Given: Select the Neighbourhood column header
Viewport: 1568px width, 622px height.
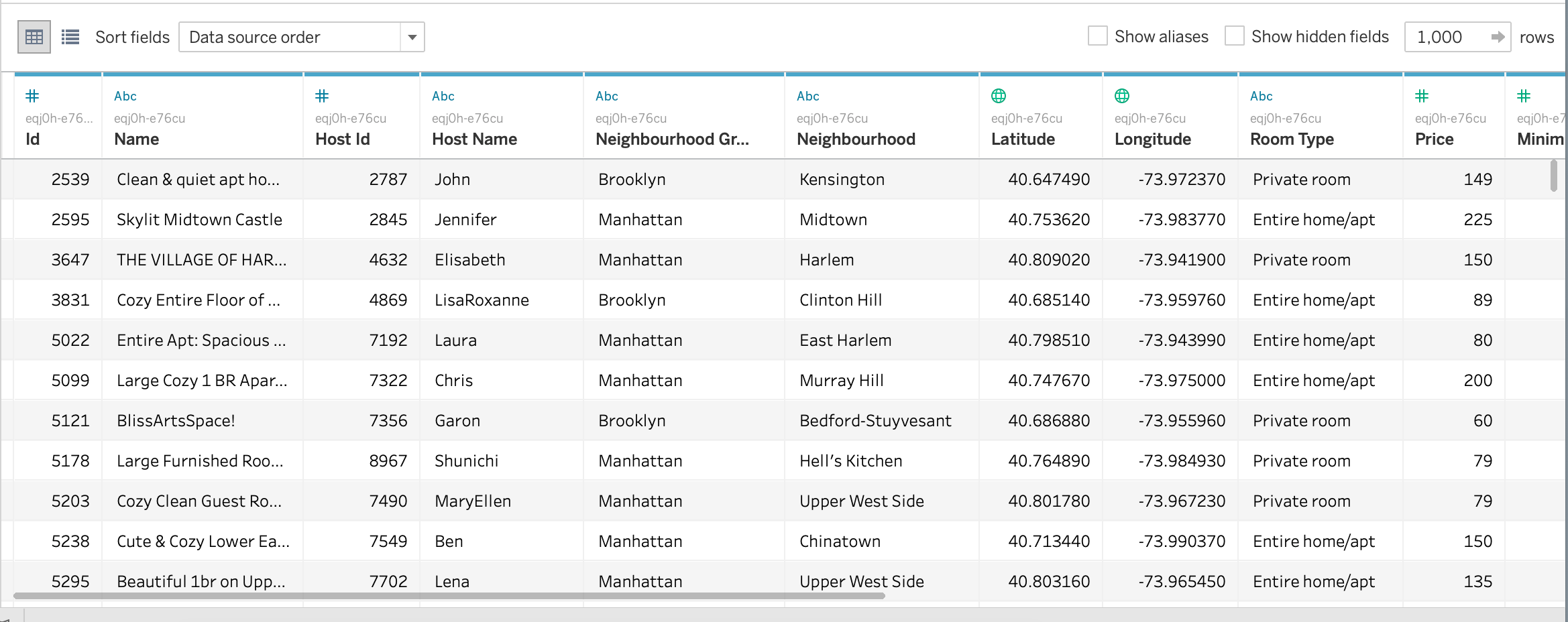Looking at the screenshot, I should click(x=856, y=139).
